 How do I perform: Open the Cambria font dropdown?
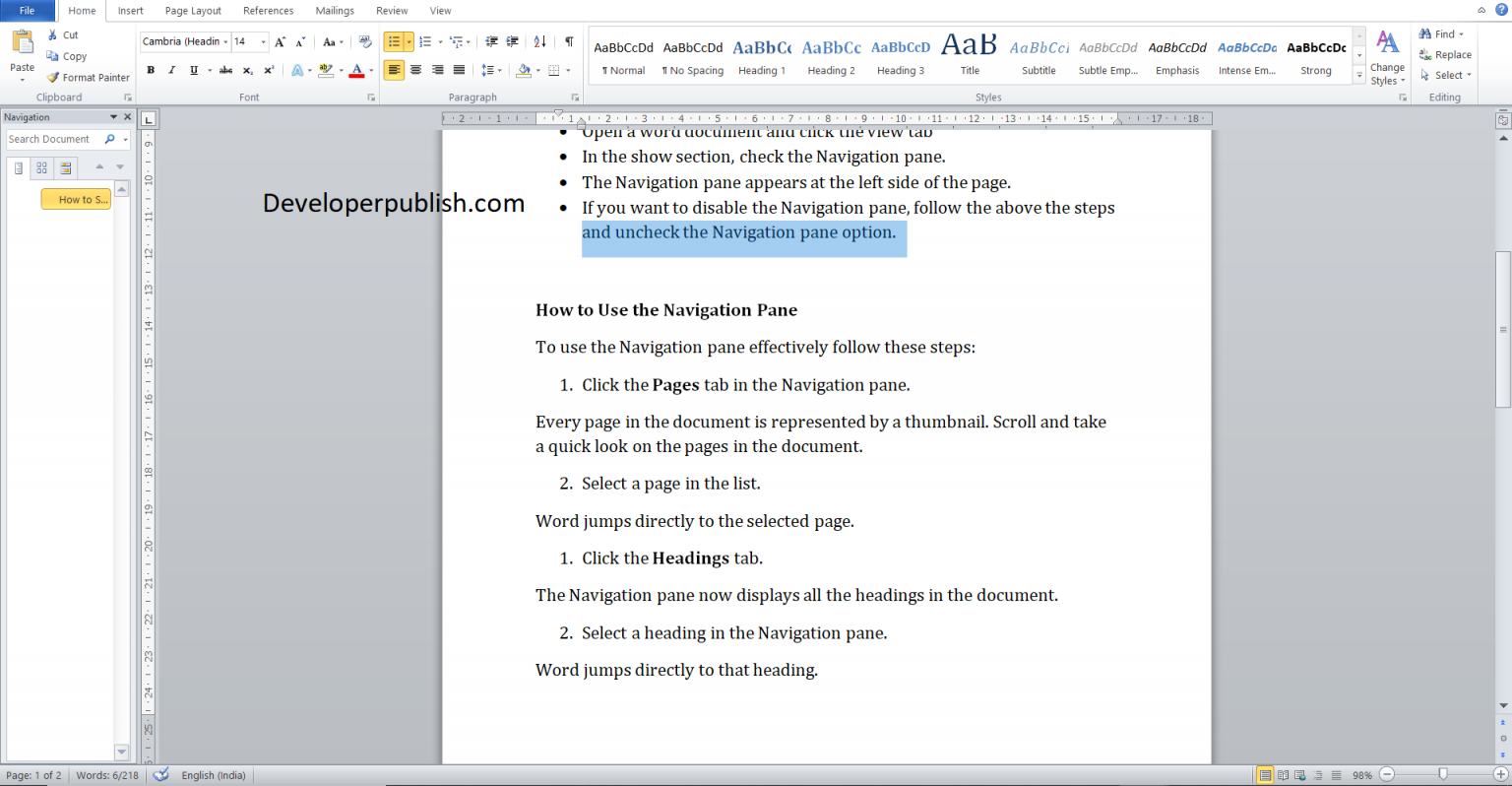[226, 42]
